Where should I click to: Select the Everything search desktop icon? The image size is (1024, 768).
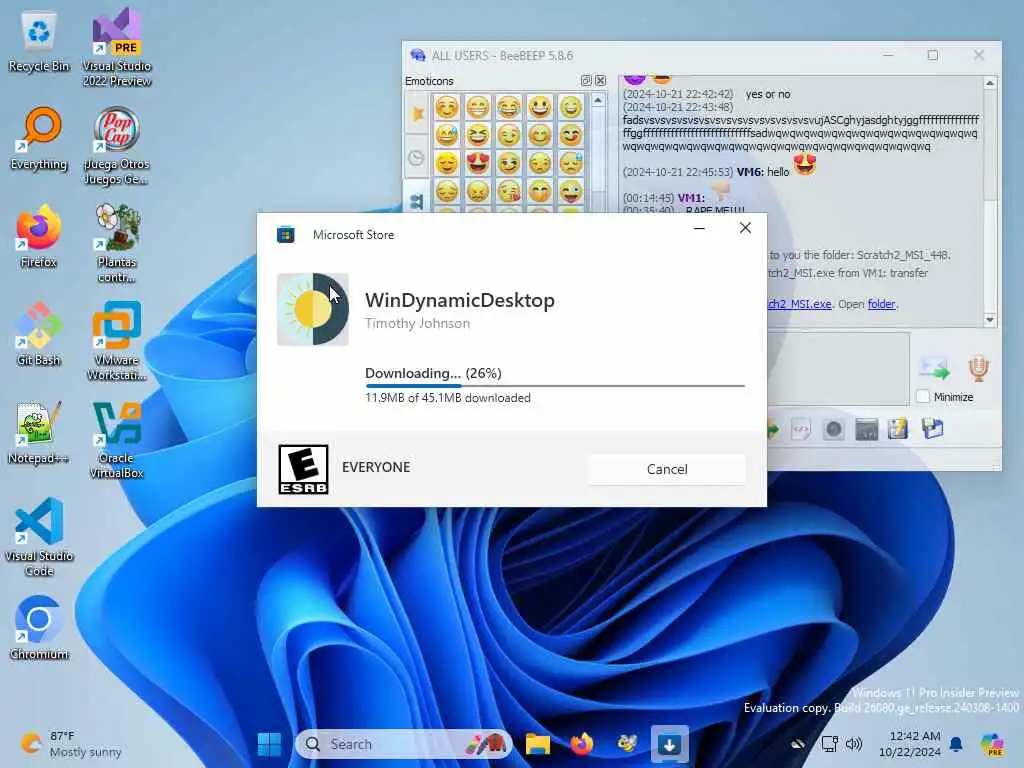[39, 140]
